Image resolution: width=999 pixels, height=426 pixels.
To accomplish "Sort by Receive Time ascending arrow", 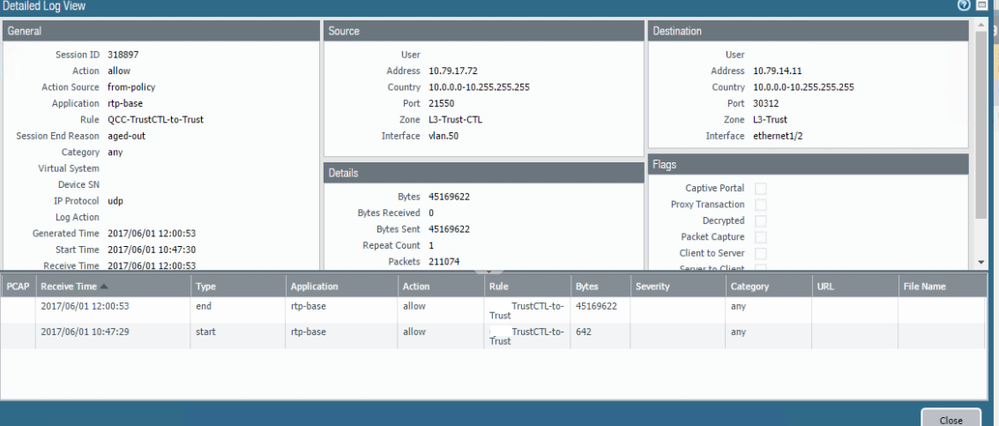I will [105, 287].
